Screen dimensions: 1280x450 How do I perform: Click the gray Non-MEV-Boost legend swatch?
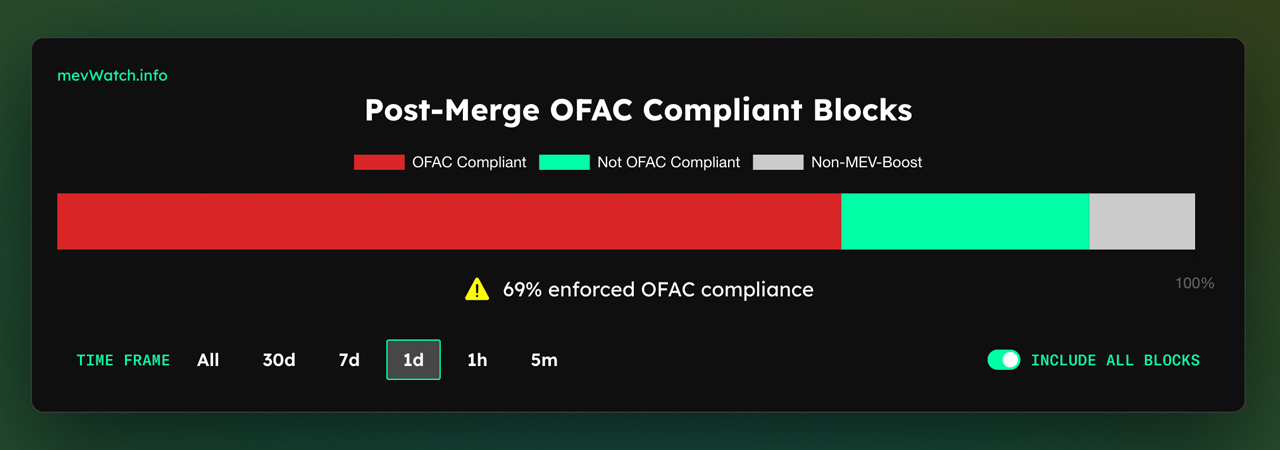[x=778, y=162]
